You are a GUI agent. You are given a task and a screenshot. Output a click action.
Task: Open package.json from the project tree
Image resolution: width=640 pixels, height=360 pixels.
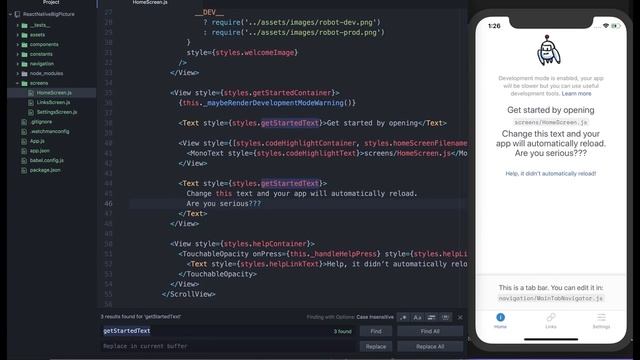(45, 170)
